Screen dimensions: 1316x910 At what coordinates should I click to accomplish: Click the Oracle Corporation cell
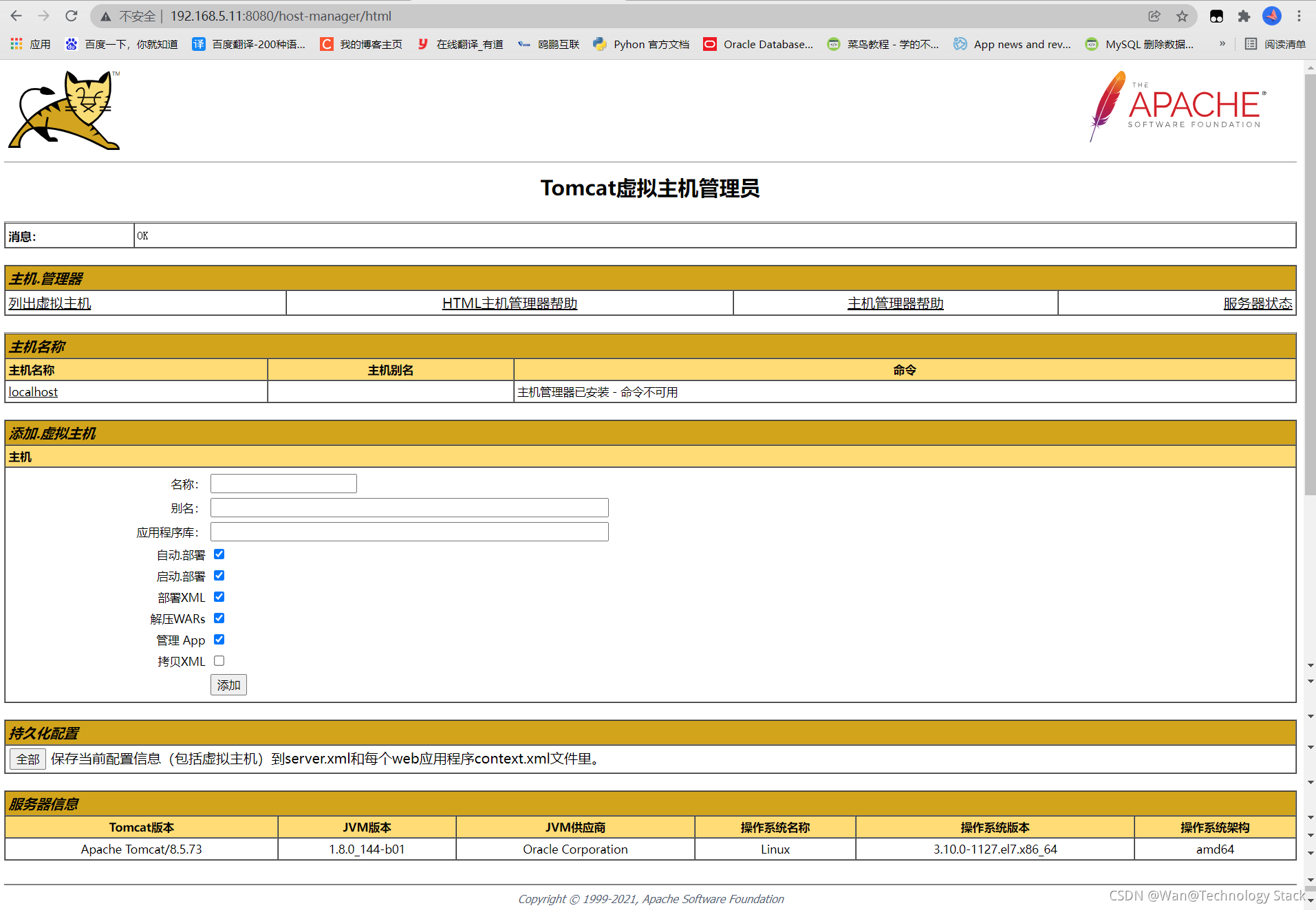[x=575, y=849]
